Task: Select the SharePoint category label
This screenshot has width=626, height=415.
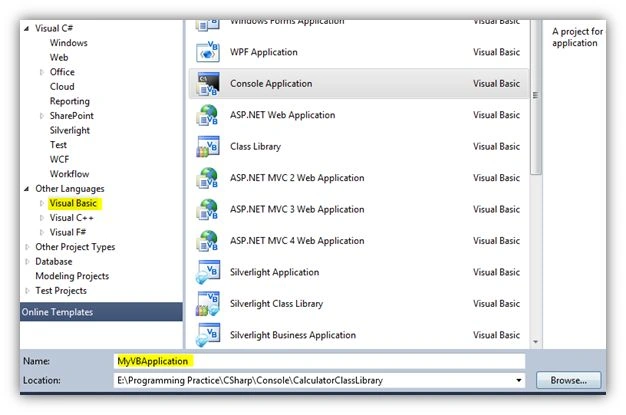Action: click(71, 116)
